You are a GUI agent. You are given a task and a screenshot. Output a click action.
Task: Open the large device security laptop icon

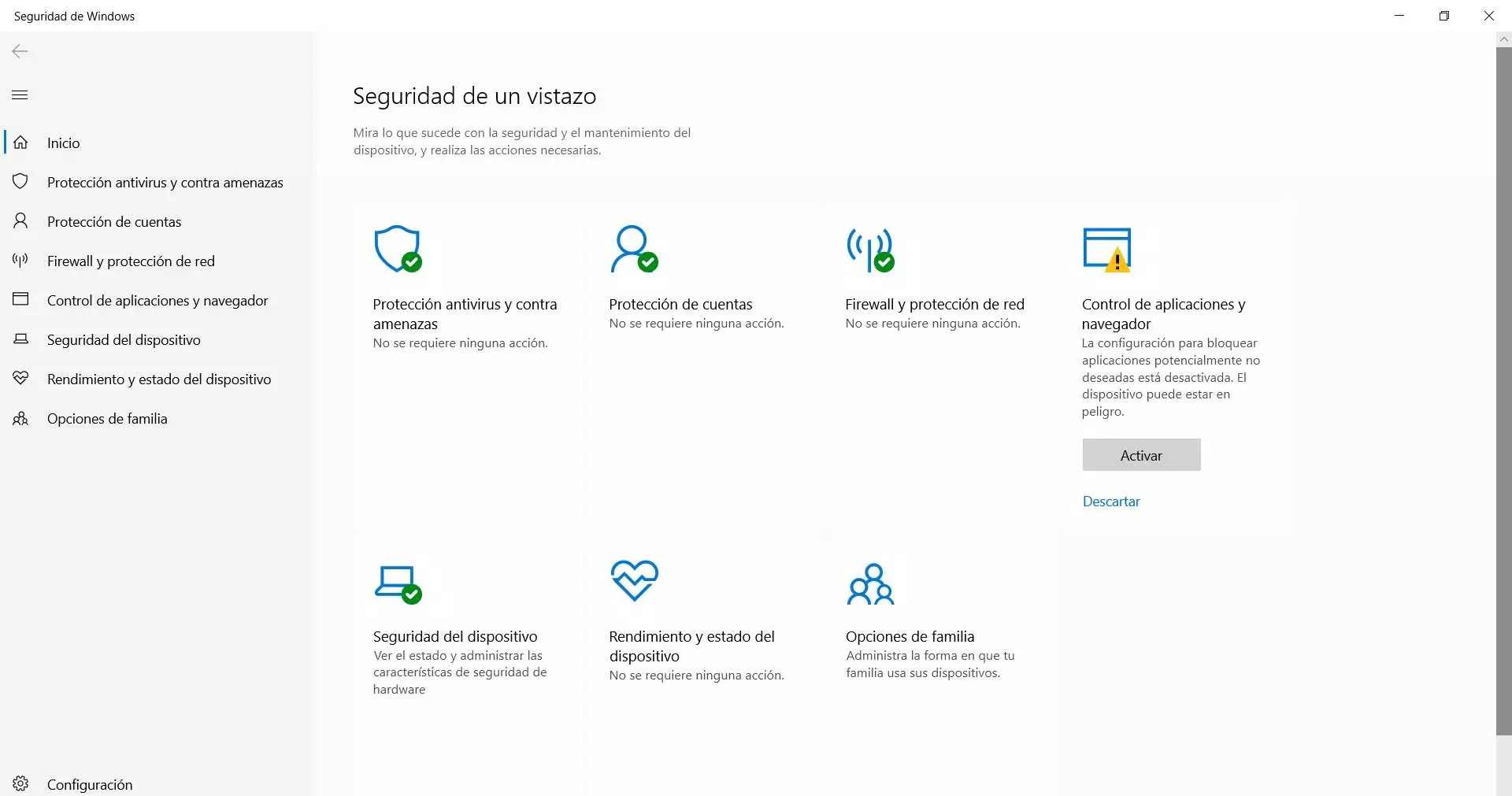pos(398,584)
